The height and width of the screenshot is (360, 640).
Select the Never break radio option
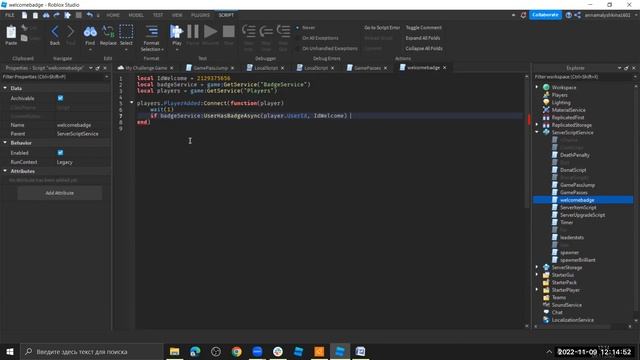coord(298,28)
